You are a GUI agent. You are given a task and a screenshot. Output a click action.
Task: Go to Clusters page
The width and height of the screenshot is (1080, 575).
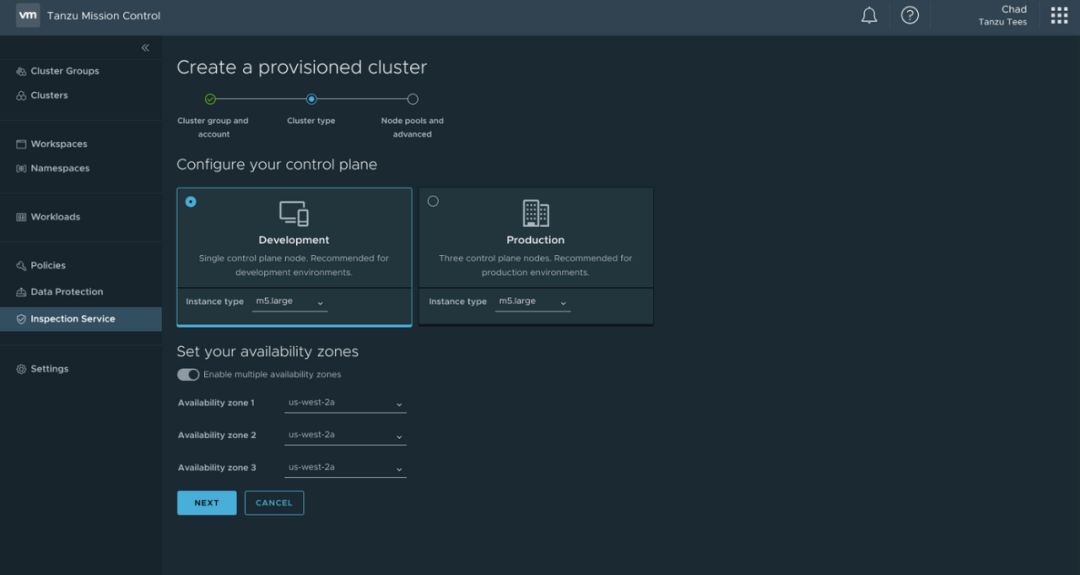click(x=49, y=96)
